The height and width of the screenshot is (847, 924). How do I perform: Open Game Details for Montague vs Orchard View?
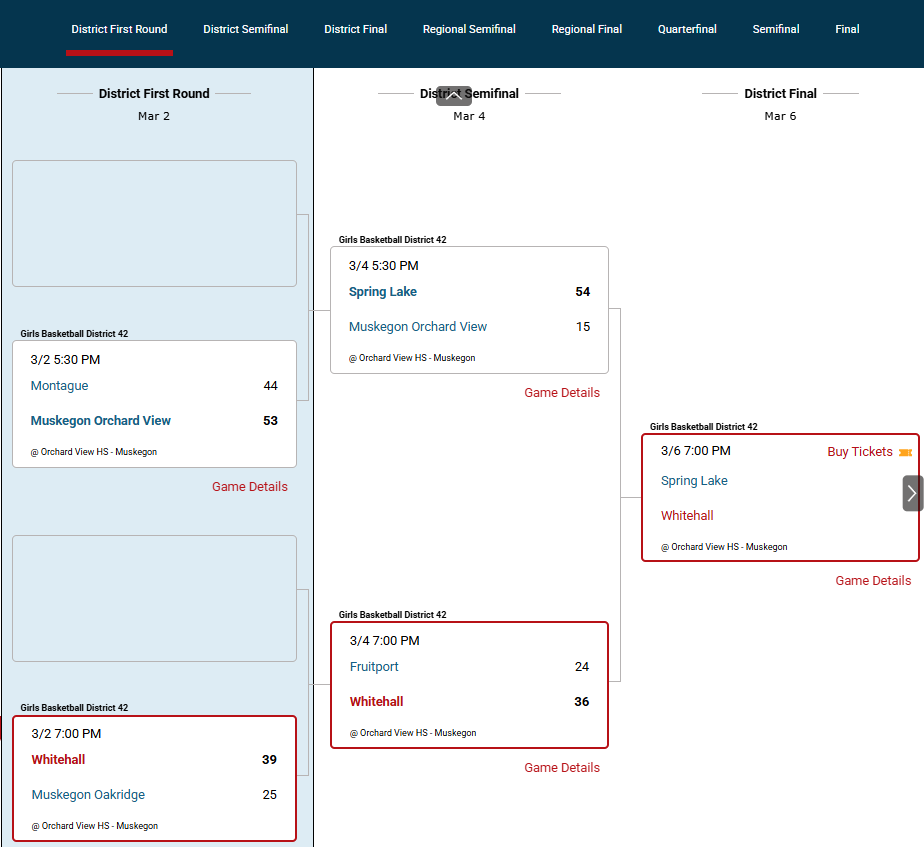(249, 487)
